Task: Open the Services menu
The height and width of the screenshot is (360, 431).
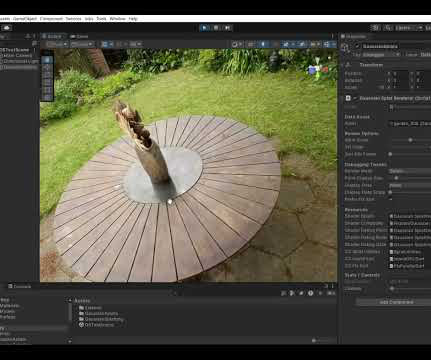Action: pyautogui.click(x=73, y=19)
